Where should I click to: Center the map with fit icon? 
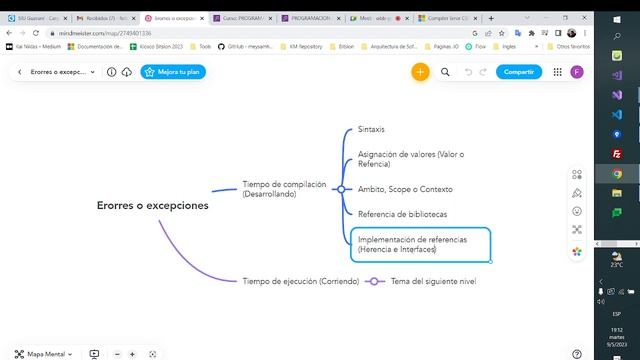click(x=152, y=354)
